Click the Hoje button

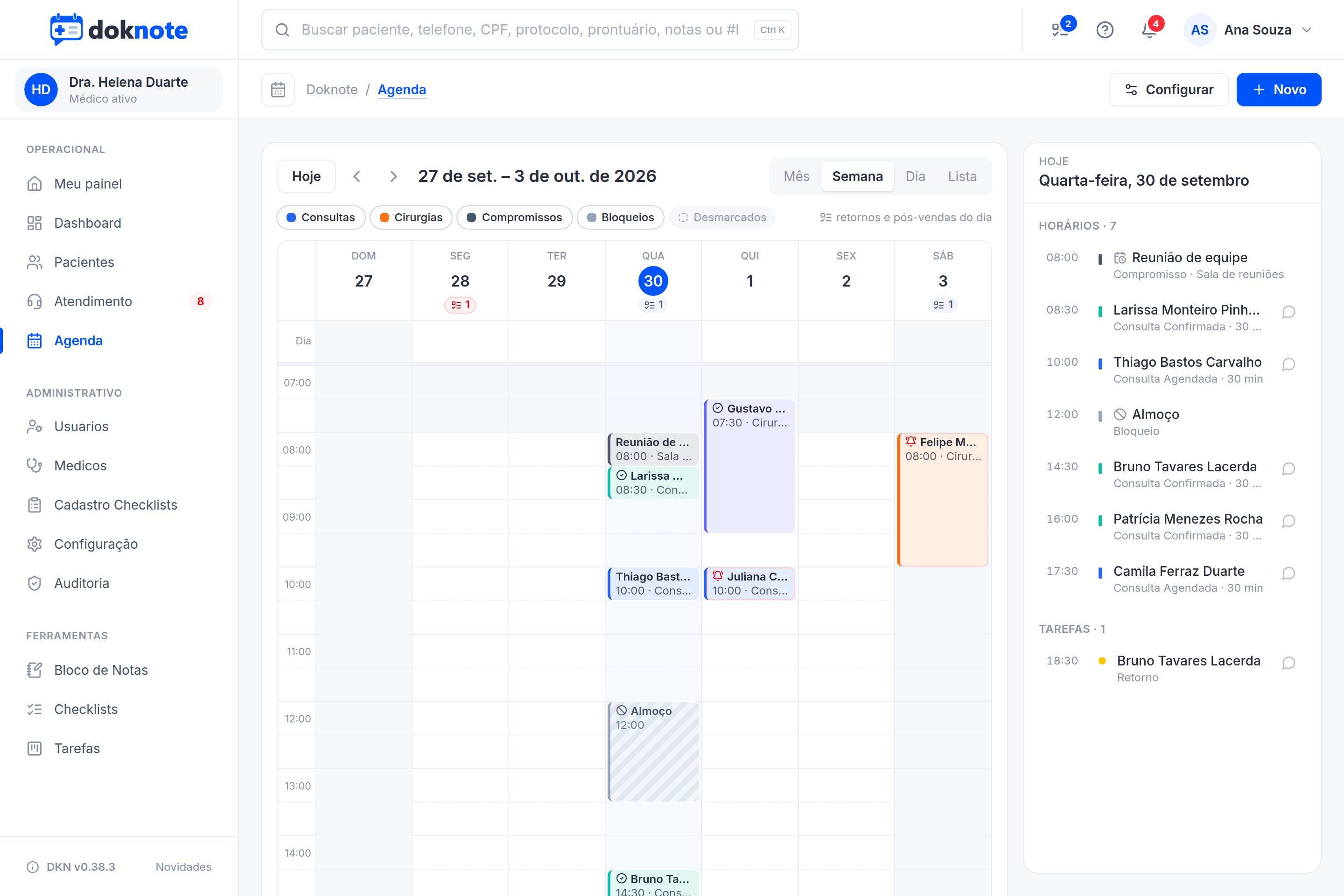tap(306, 176)
